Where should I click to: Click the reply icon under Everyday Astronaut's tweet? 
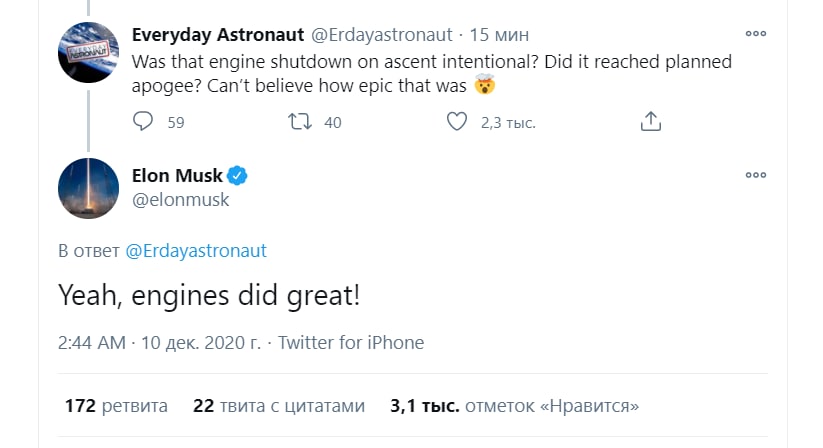pyautogui.click(x=143, y=122)
